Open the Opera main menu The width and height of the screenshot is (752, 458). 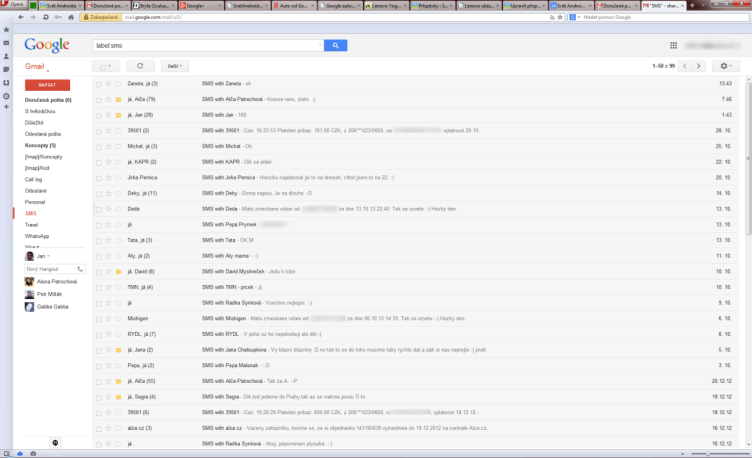[12, 4]
